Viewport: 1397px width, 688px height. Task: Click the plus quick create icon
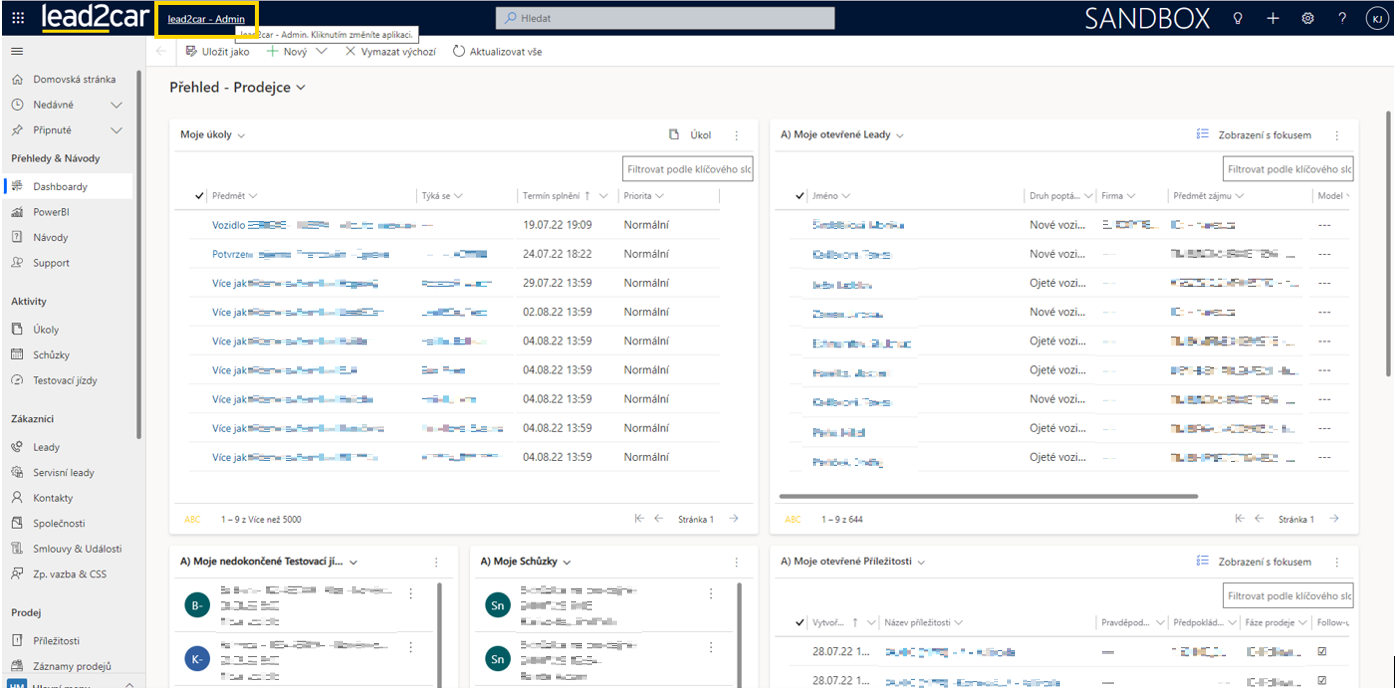click(1273, 18)
